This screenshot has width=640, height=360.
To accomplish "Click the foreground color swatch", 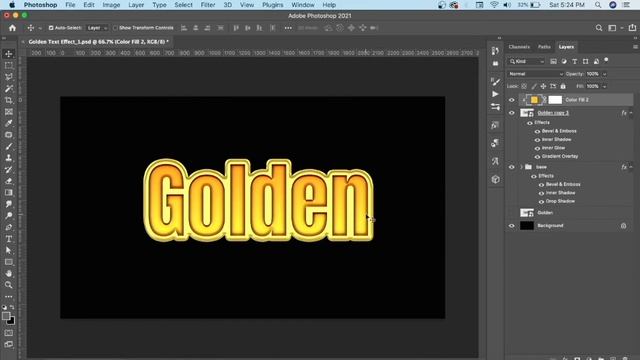I will pos(6,316).
